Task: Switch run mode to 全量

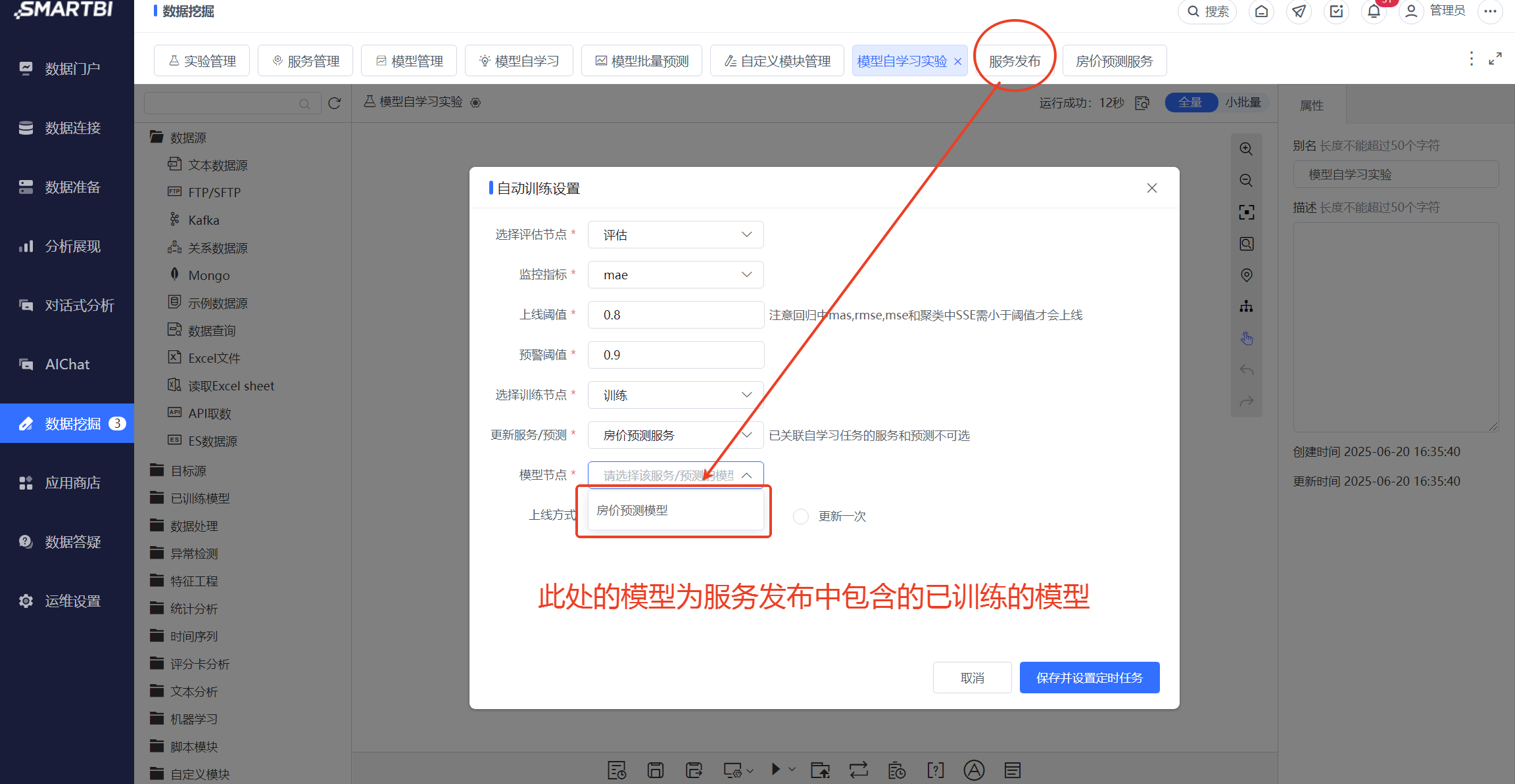Action: click(x=1191, y=103)
